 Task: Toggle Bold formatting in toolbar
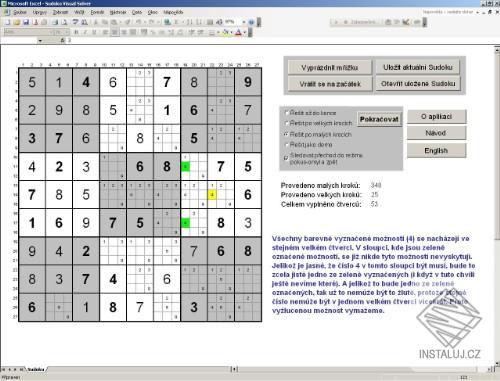click(76, 32)
